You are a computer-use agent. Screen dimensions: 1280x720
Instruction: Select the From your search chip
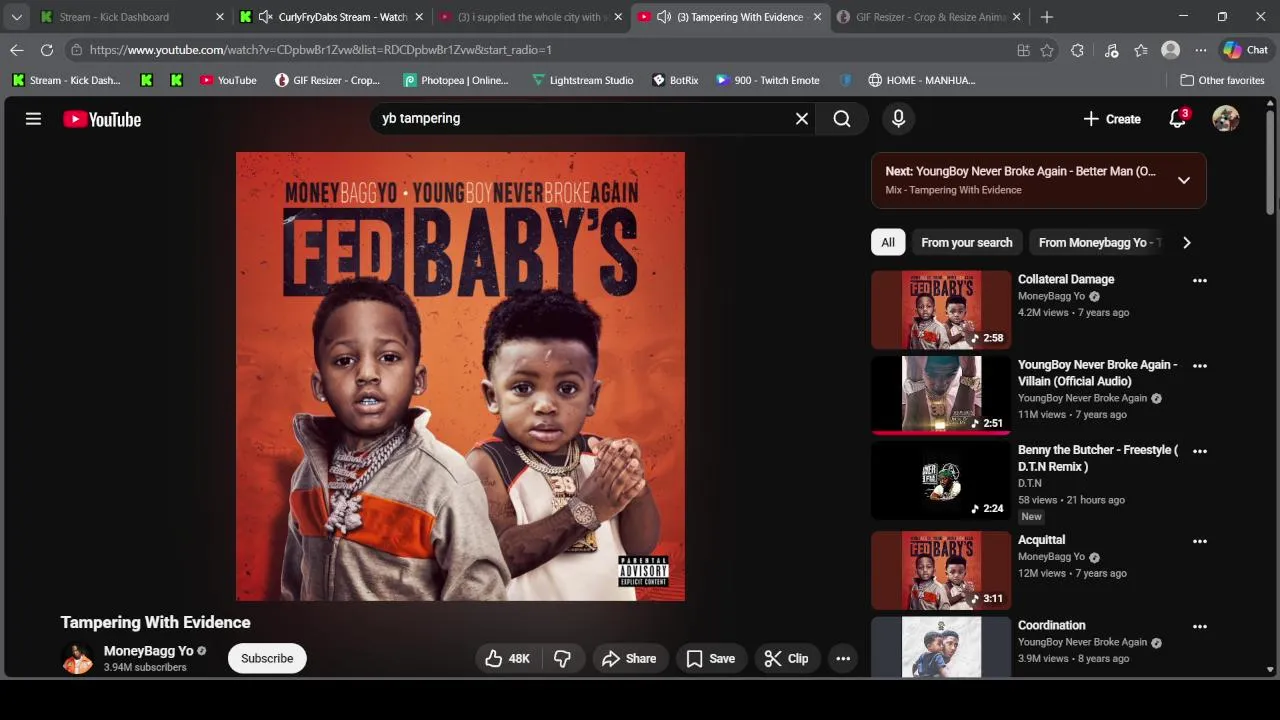(967, 243)
